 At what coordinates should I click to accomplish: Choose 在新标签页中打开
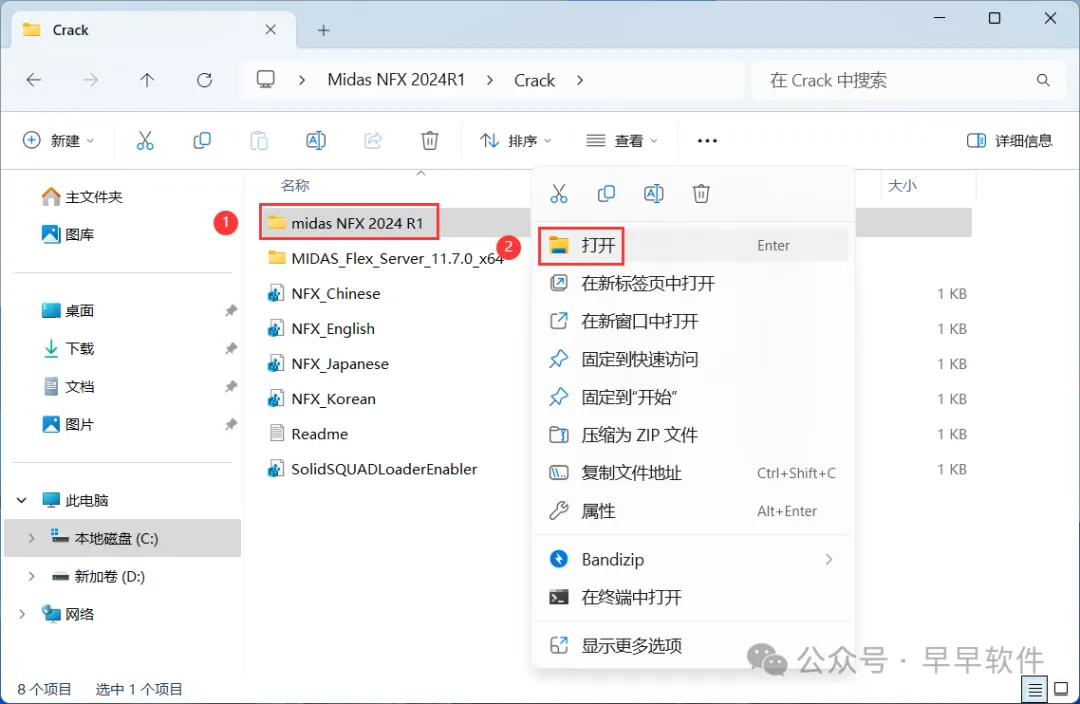coord(692,283)
